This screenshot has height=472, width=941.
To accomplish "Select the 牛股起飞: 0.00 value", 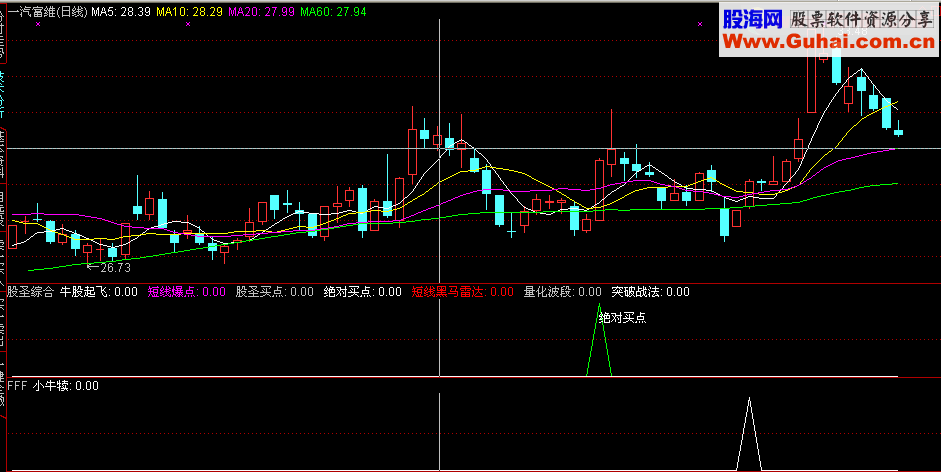I will [99, 292].
